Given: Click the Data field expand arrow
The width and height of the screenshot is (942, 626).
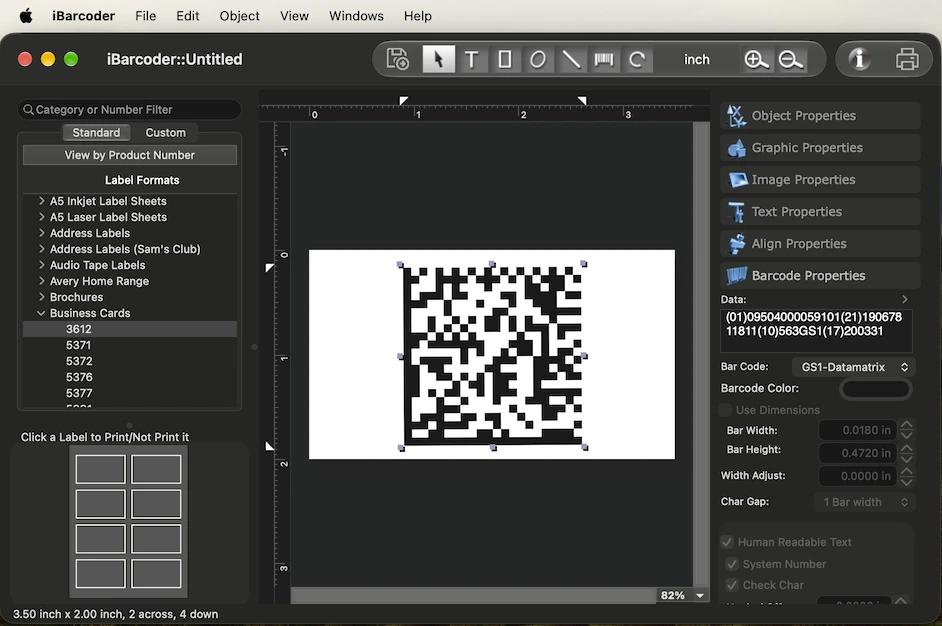Looking at the screenshot, I should 905,299.
